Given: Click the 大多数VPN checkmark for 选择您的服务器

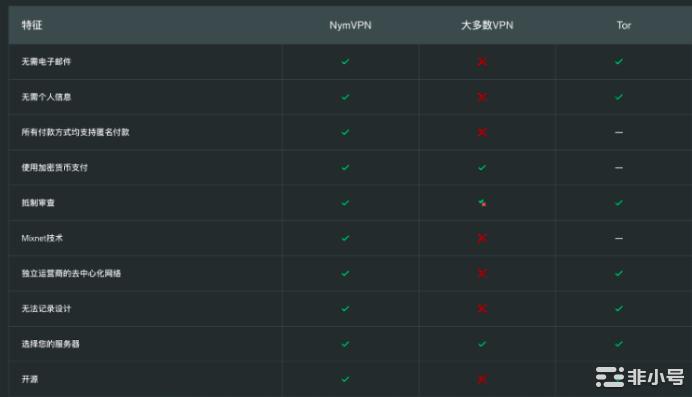Looking at the screenshot, I should (x=482, y=344).
